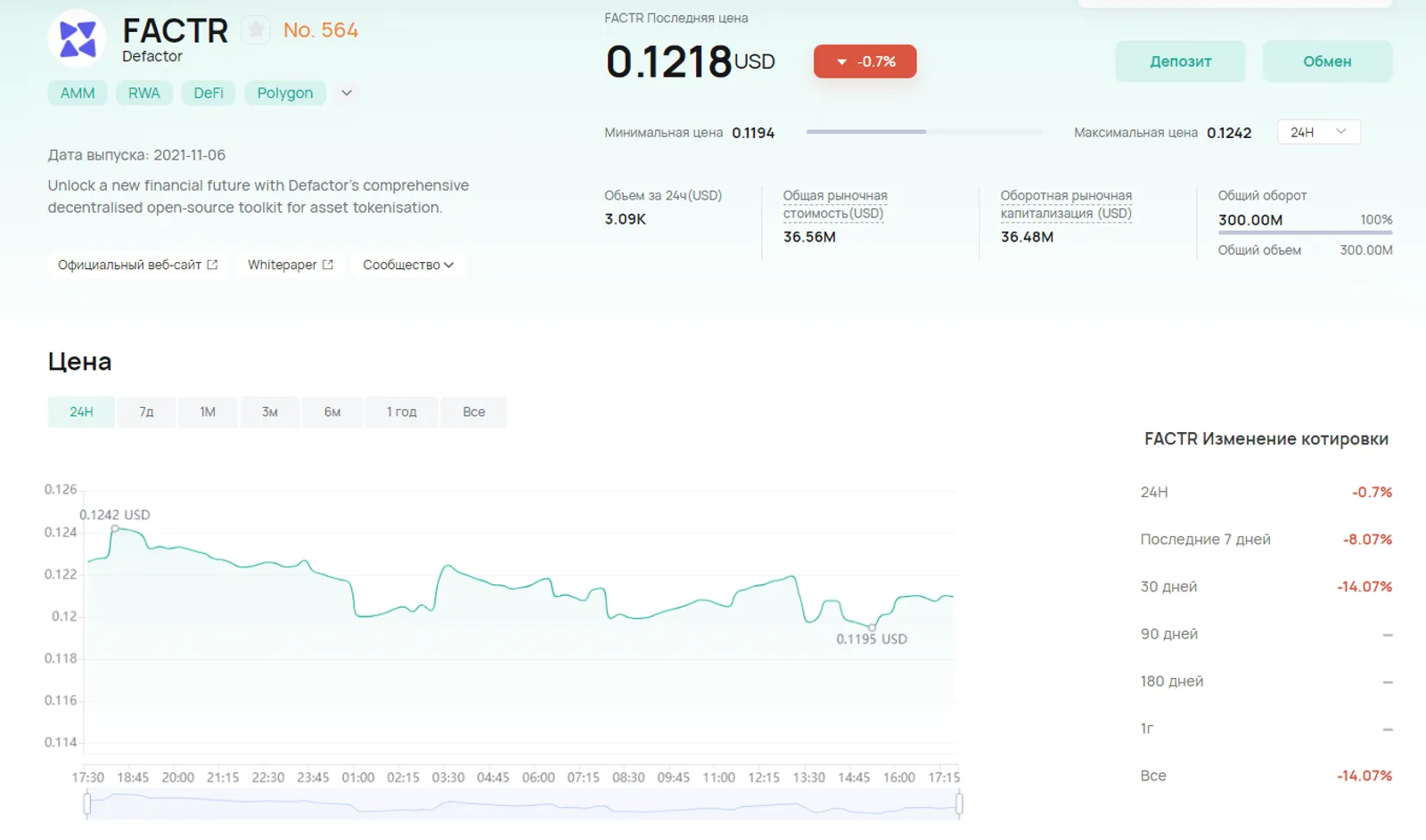1426x840 pixels.
Task: Click the Цена section heading
Action: click(79, 362)
